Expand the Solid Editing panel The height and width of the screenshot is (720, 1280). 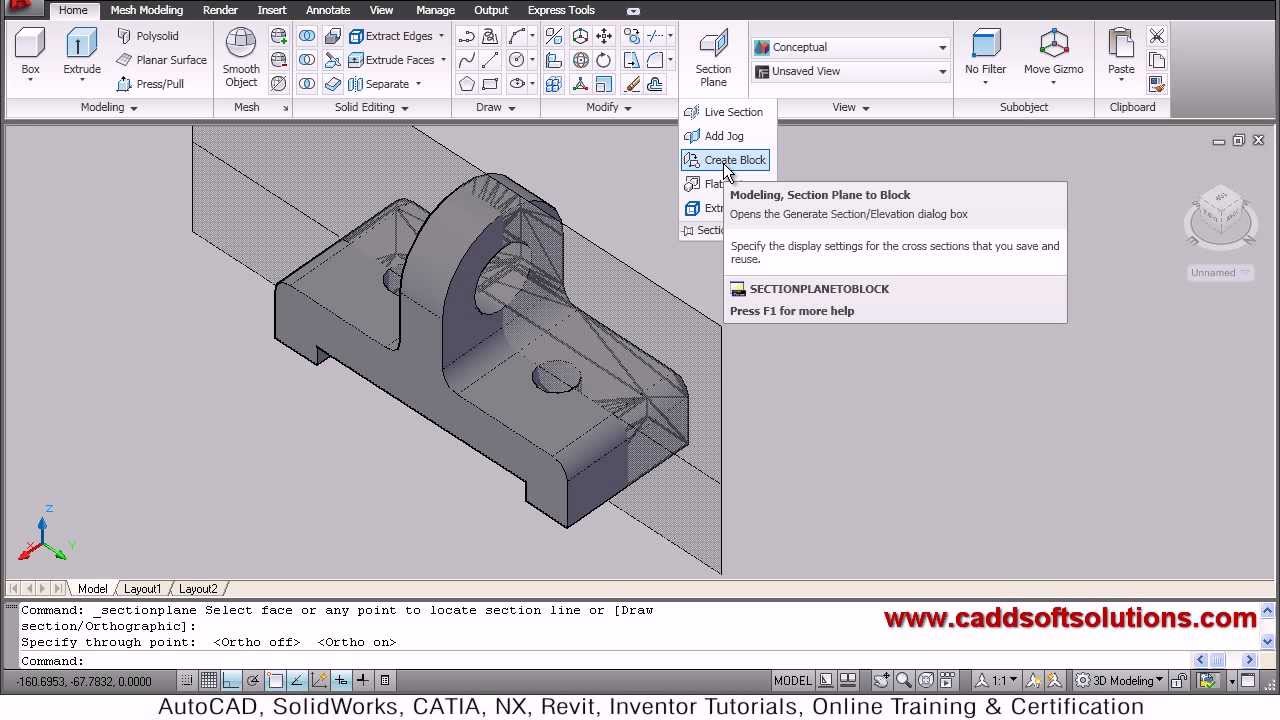[371, 107]
